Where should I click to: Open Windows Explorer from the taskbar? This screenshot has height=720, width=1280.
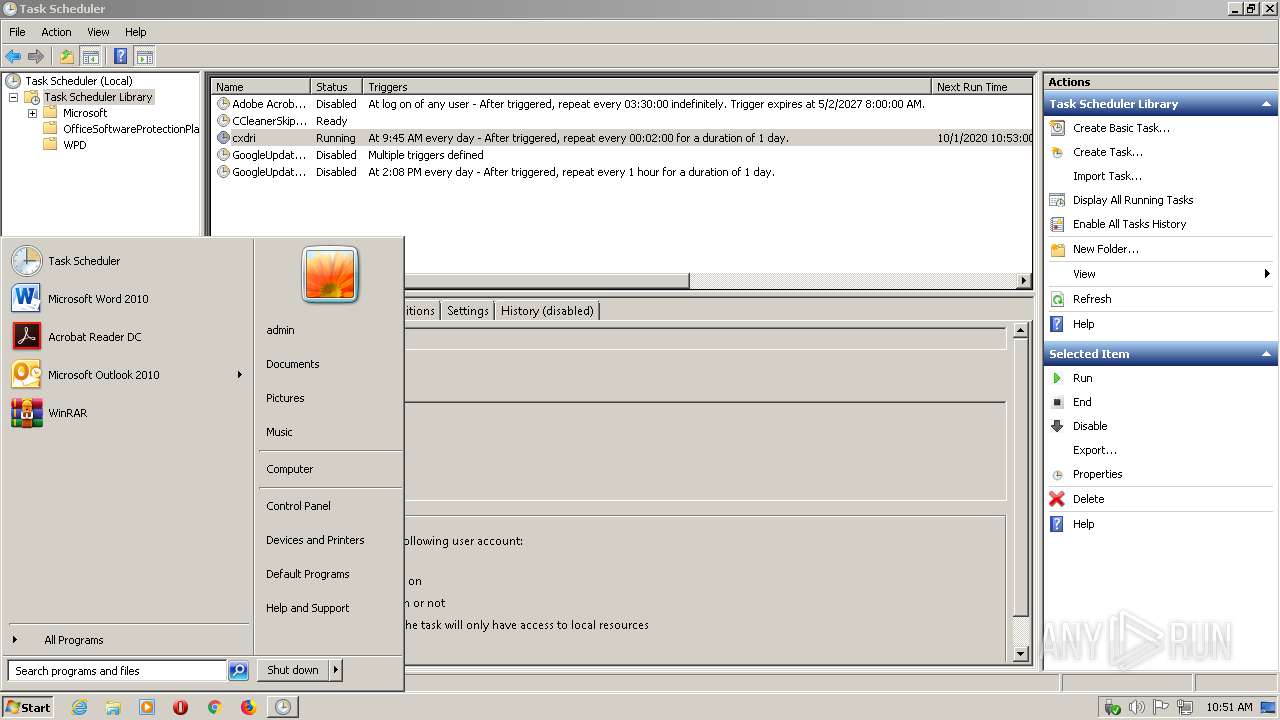tap(113, 707)
